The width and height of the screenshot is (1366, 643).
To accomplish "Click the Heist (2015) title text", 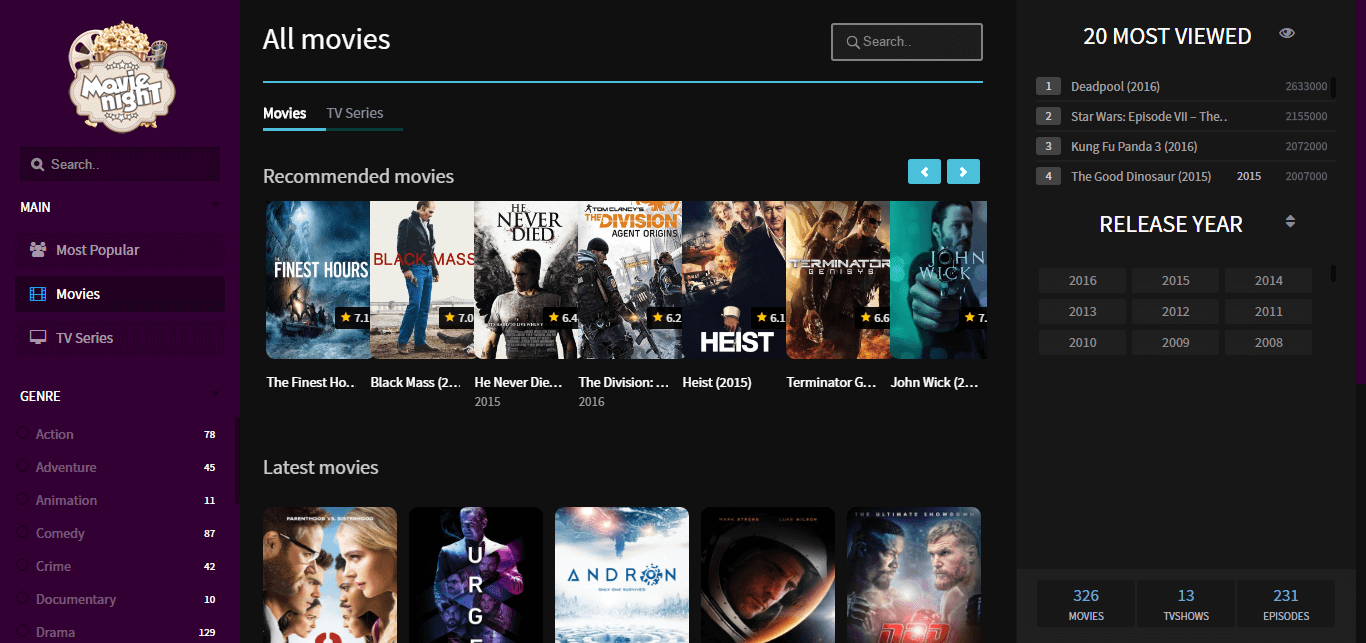I will point(717,382).
